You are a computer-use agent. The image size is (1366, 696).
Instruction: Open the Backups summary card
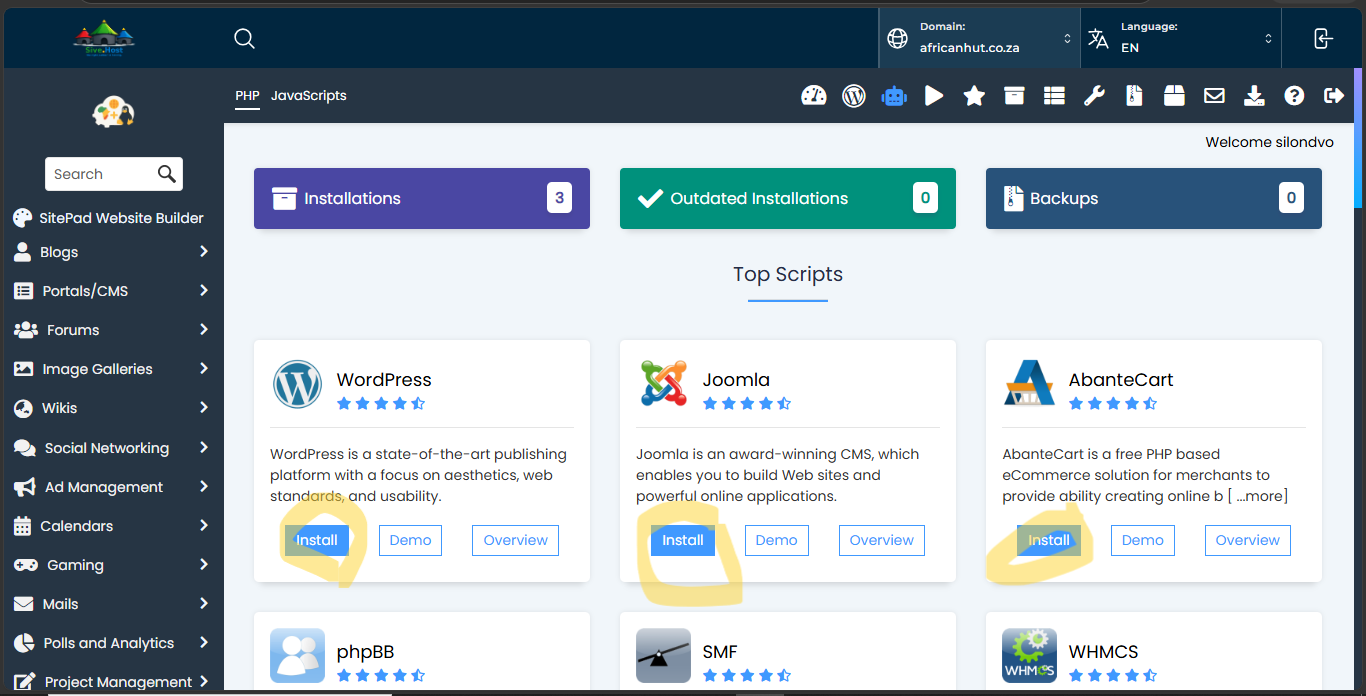[x=1154, y=198]
